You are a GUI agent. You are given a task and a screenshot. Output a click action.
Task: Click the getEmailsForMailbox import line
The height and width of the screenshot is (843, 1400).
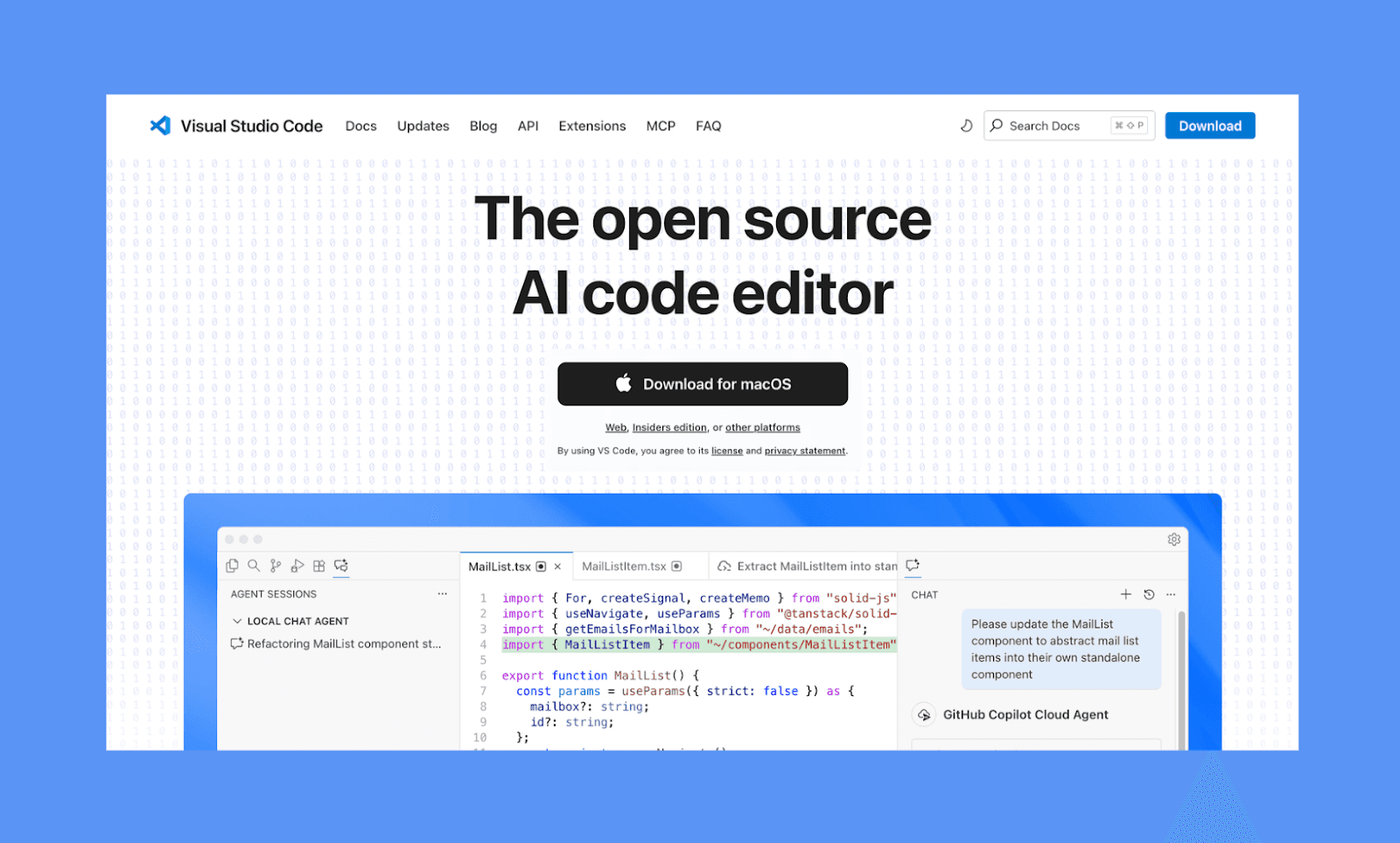pyautogui.click(x=685, y=629)
